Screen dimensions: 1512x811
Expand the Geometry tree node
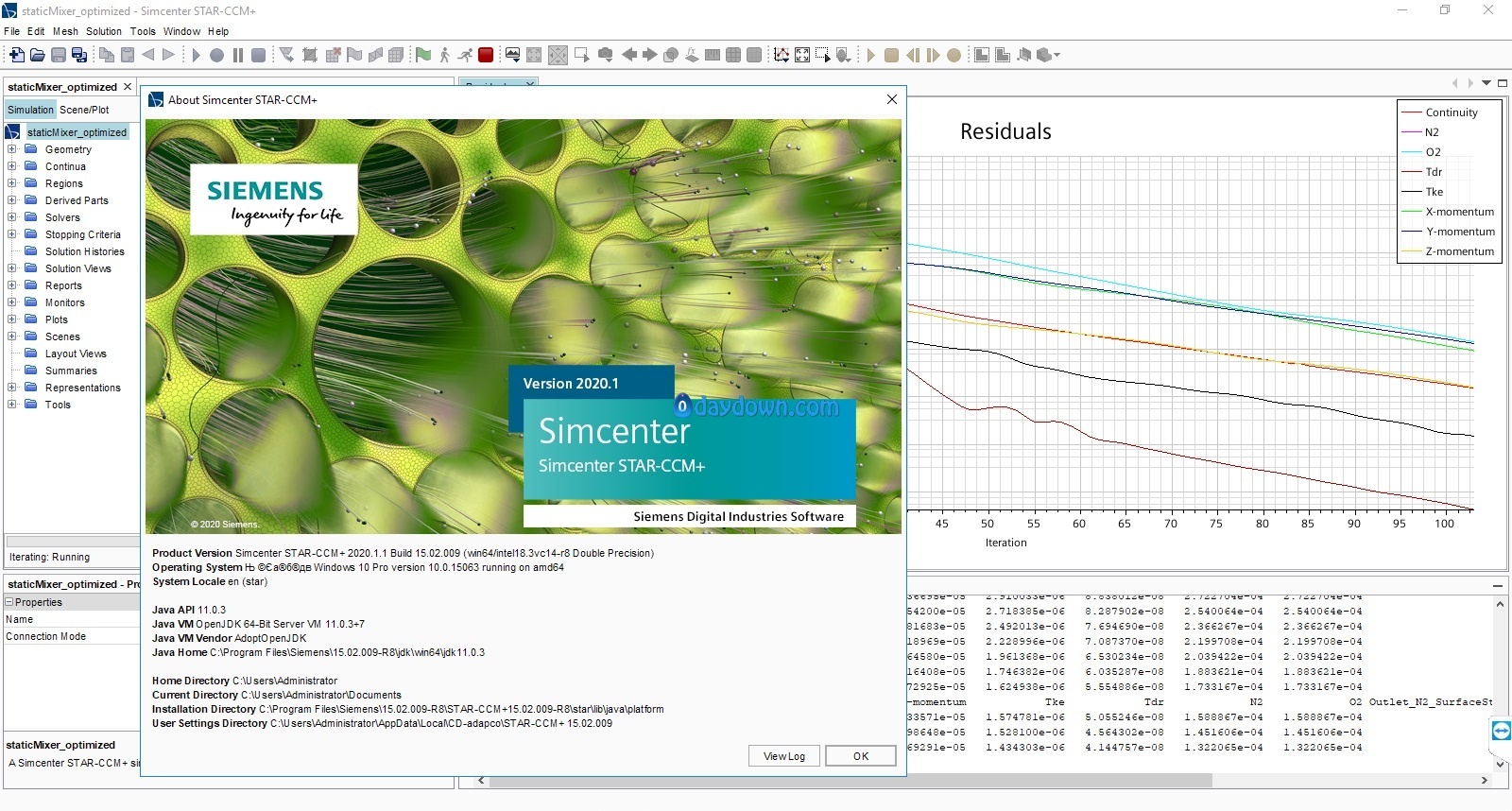point(11,149)
